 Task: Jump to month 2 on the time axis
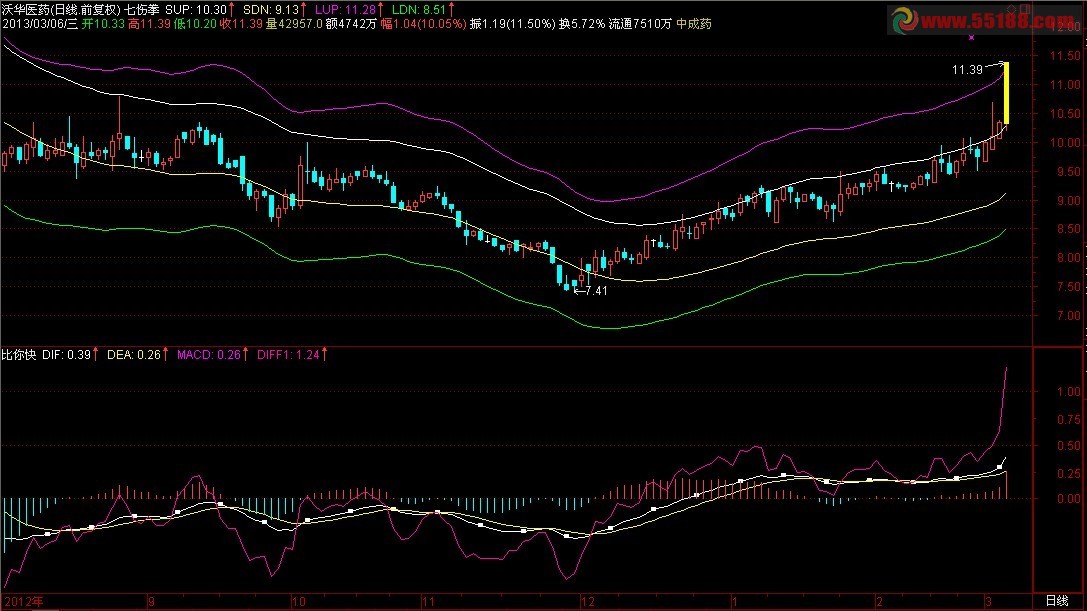pos(879,601)
